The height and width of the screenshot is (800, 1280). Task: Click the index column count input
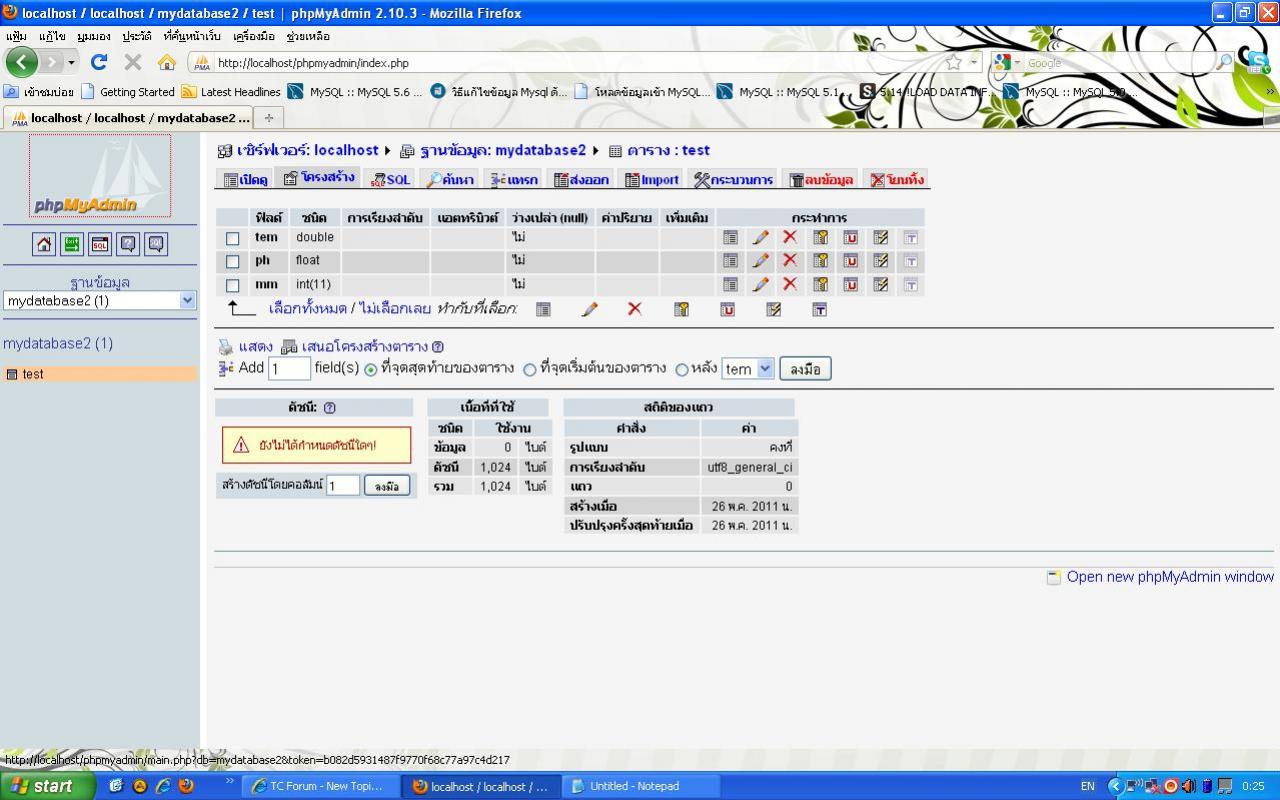343,486
